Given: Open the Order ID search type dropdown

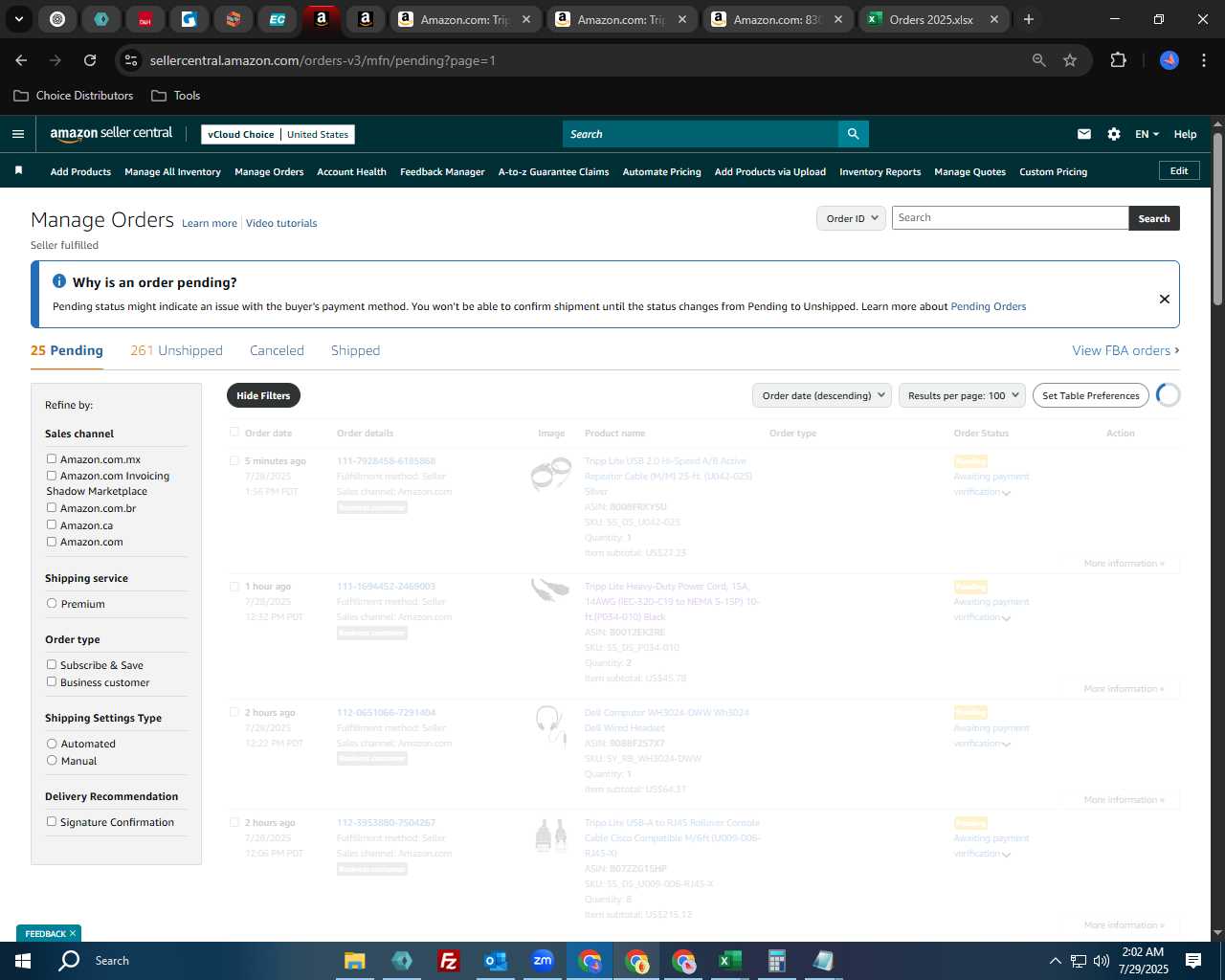Looking at the screenshot, I should click(x=851, y=218).
